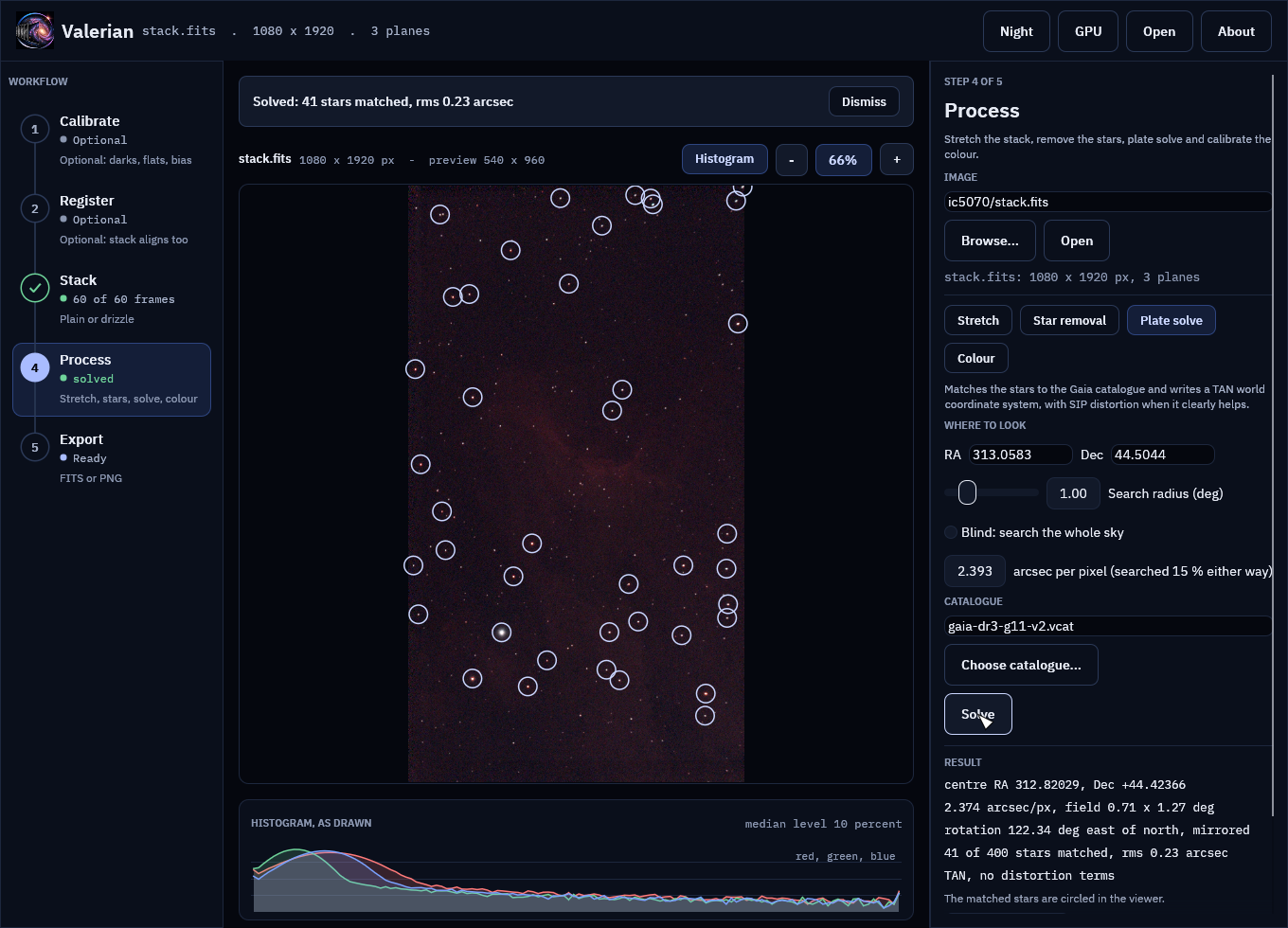
Task: Click Choose catalogue... button
Action: tap(1021, 665)
